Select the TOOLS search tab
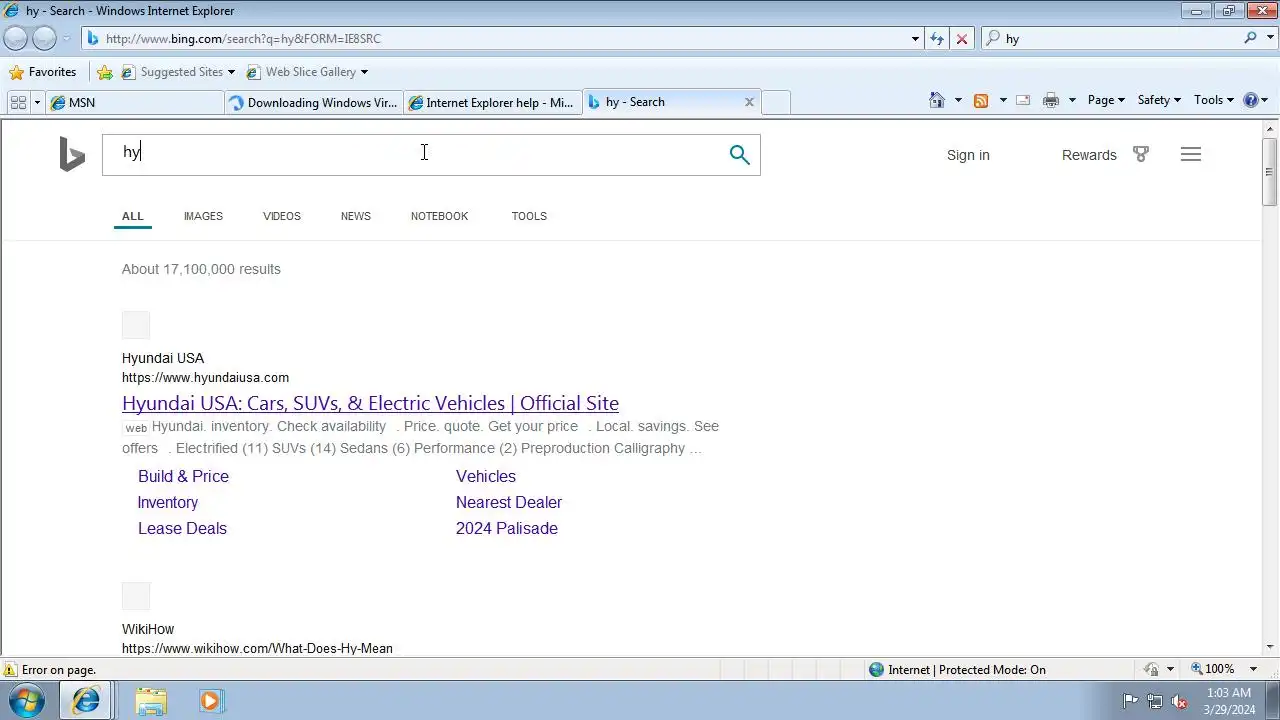This screenshot has width=1280, height=720. click(529, 216)
